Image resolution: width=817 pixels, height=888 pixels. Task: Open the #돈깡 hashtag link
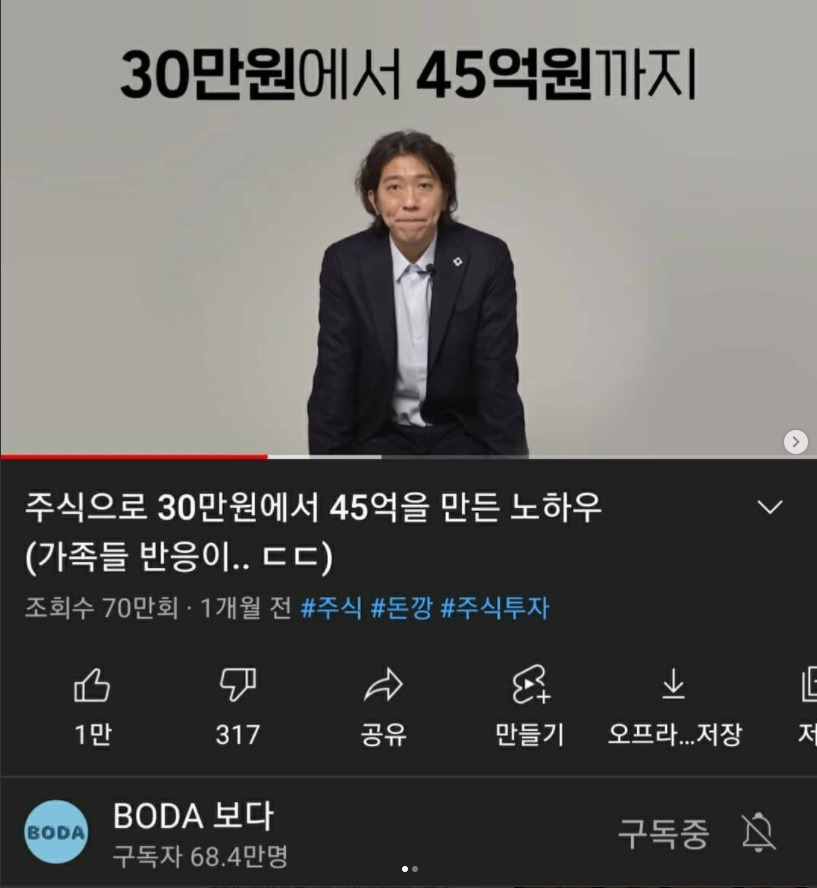[x=401, y=608]
